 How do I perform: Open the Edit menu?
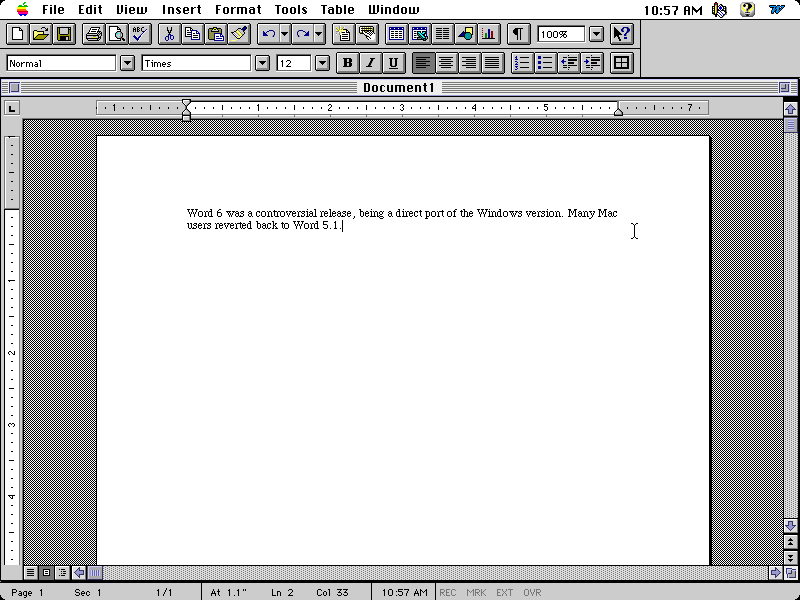90,9
